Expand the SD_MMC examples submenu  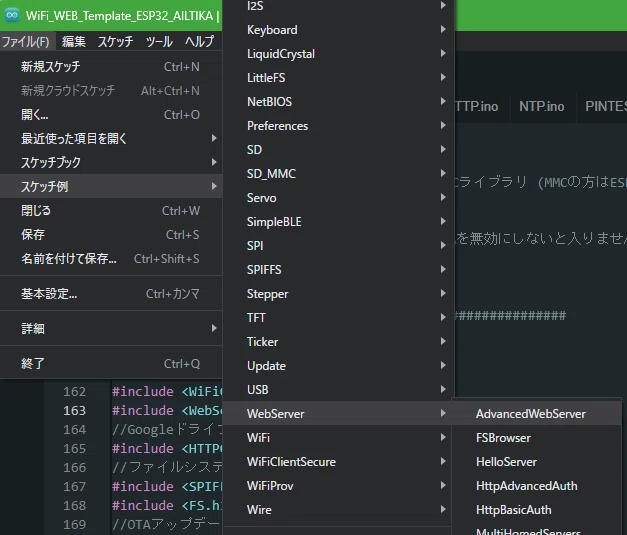(338, 174)
